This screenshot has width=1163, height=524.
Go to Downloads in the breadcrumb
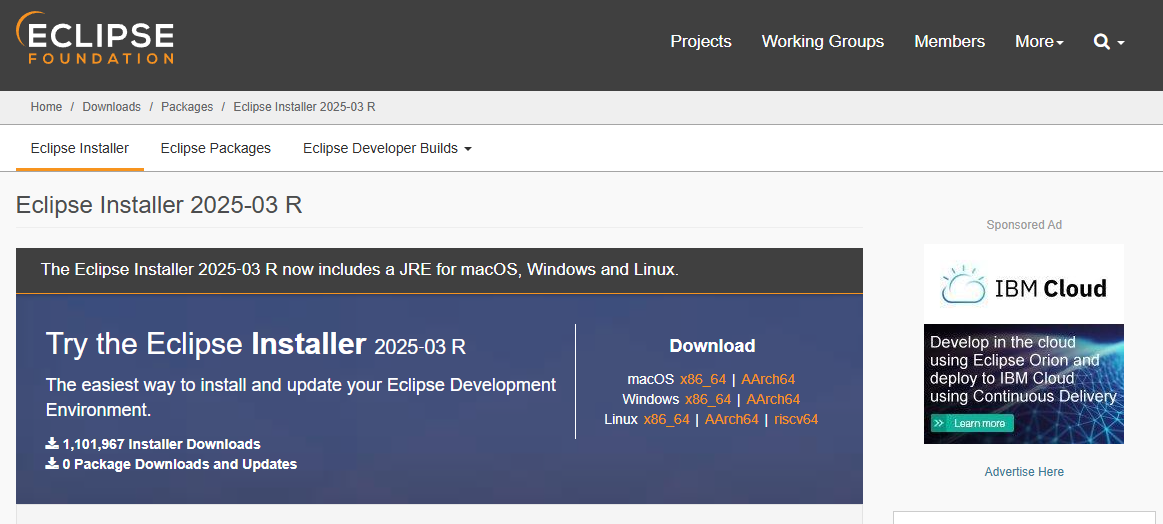[x=111, y=107]
